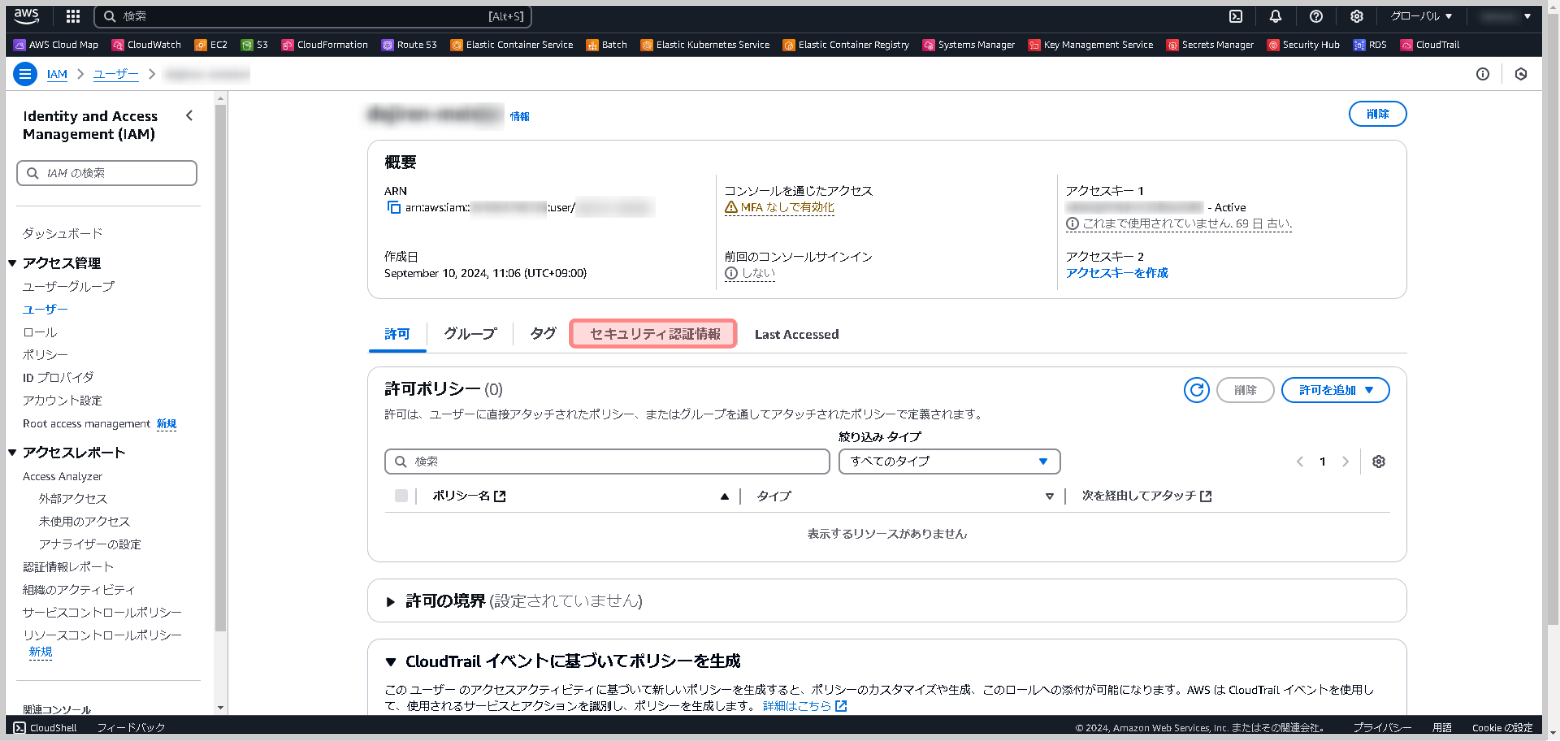
Task: Open Elastic Kubernetes Service shortcut
Action: tap(705, 45)
